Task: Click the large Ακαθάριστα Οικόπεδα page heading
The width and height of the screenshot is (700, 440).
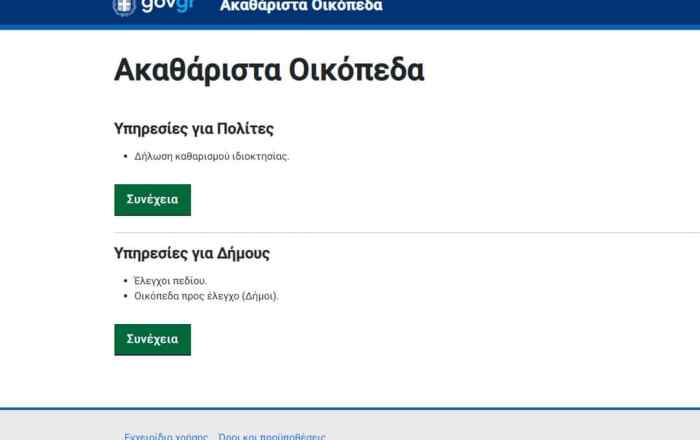Action: click(x=269, y=70)
